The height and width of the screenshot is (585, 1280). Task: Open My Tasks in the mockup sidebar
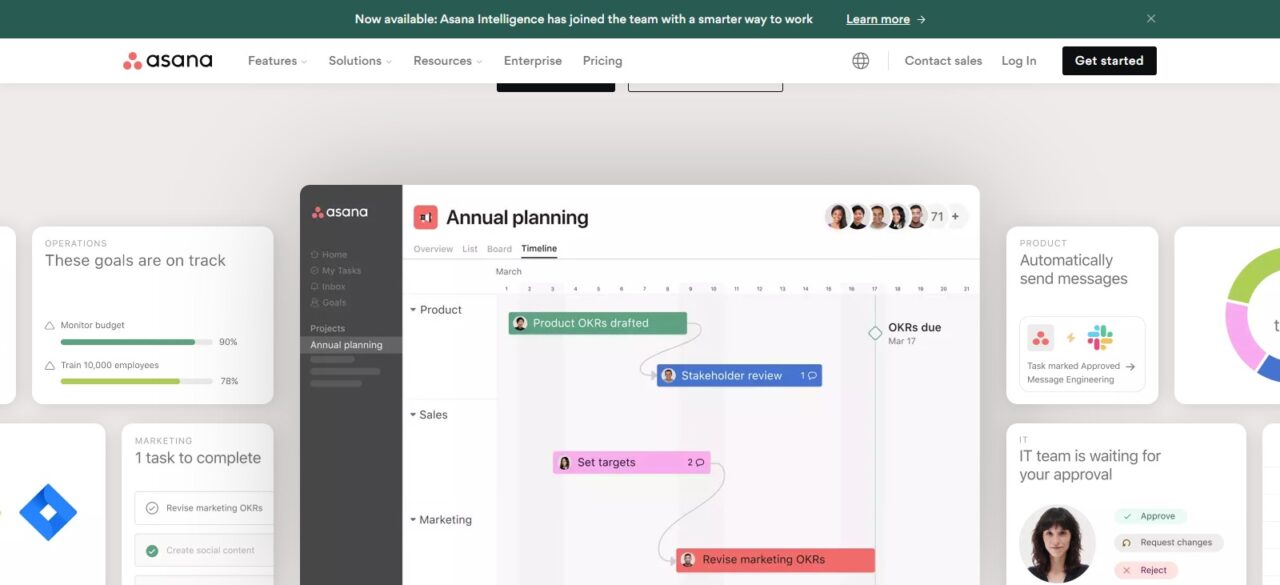click(336, 271)
